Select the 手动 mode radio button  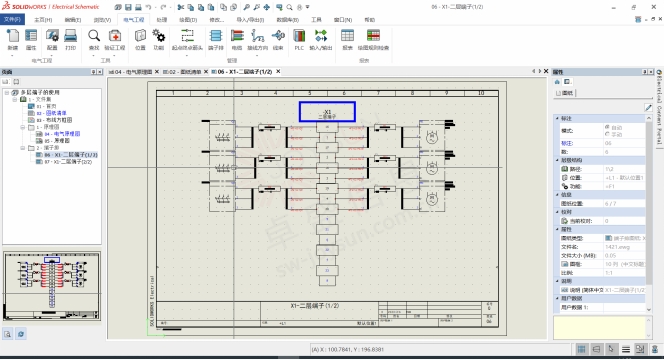click(x=607, y=134)
